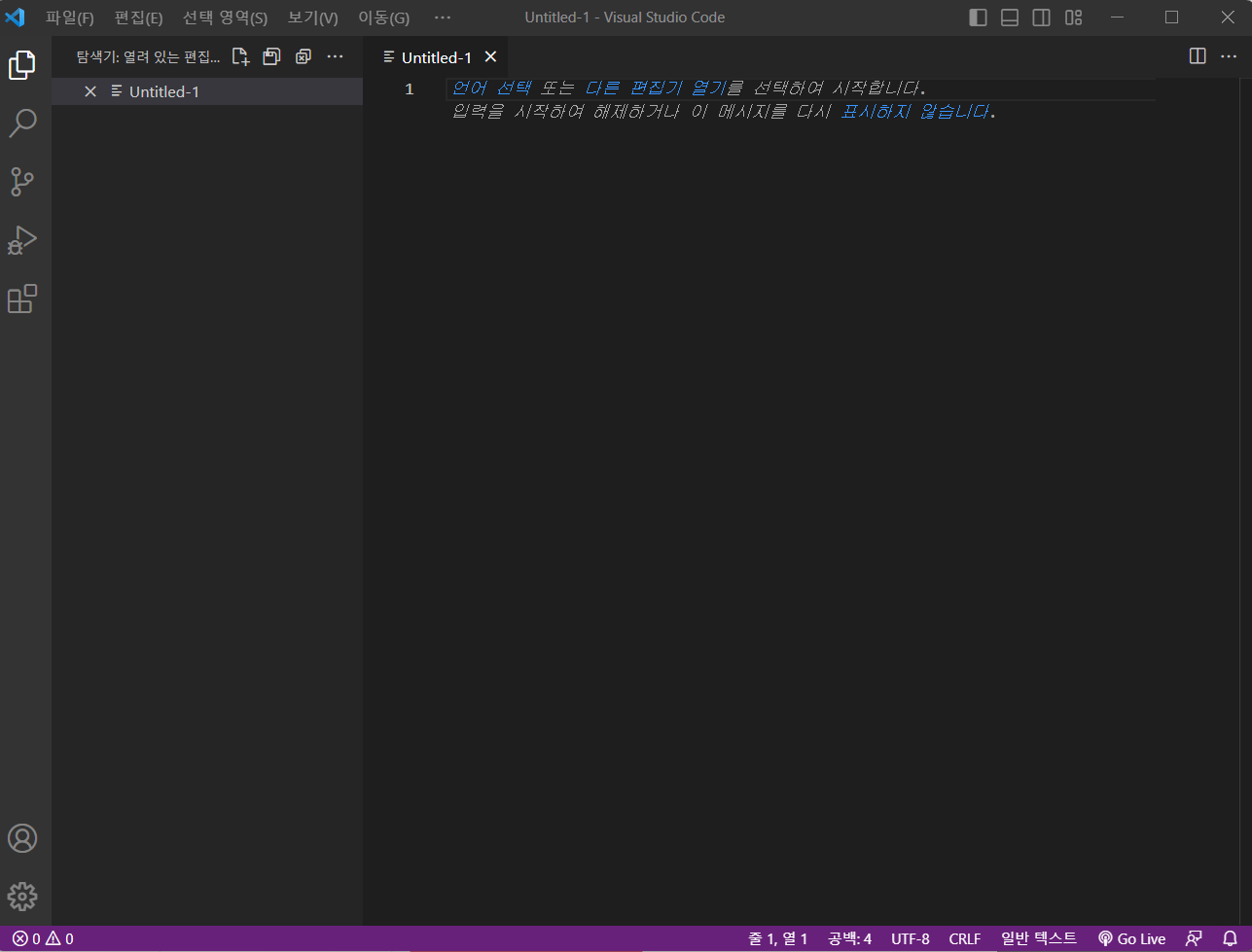Open the Accounts menu in activity bar

(22, 838)
